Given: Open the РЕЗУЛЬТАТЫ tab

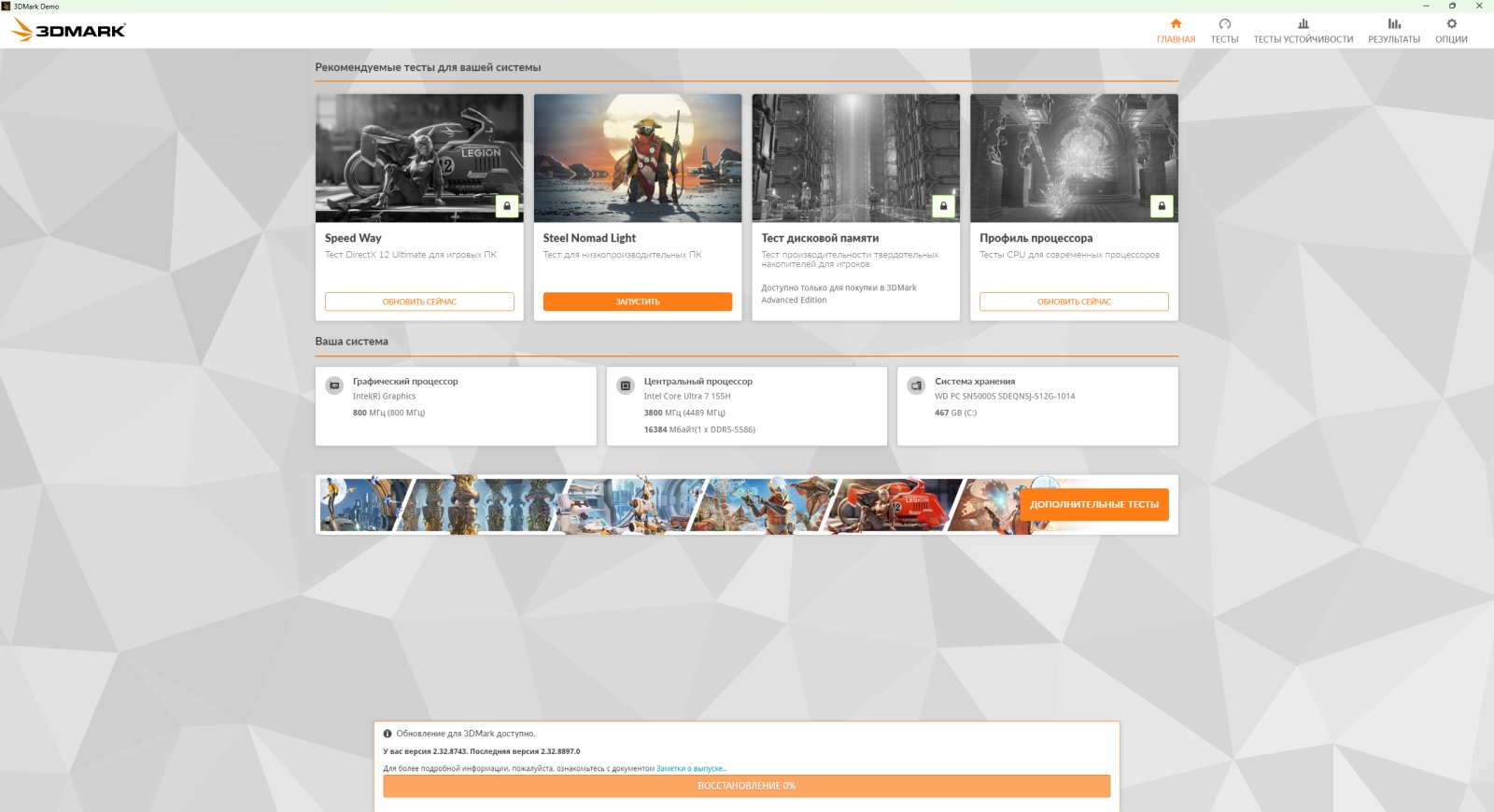Looking at the screenshot, I should click(x=1394, y=30).
